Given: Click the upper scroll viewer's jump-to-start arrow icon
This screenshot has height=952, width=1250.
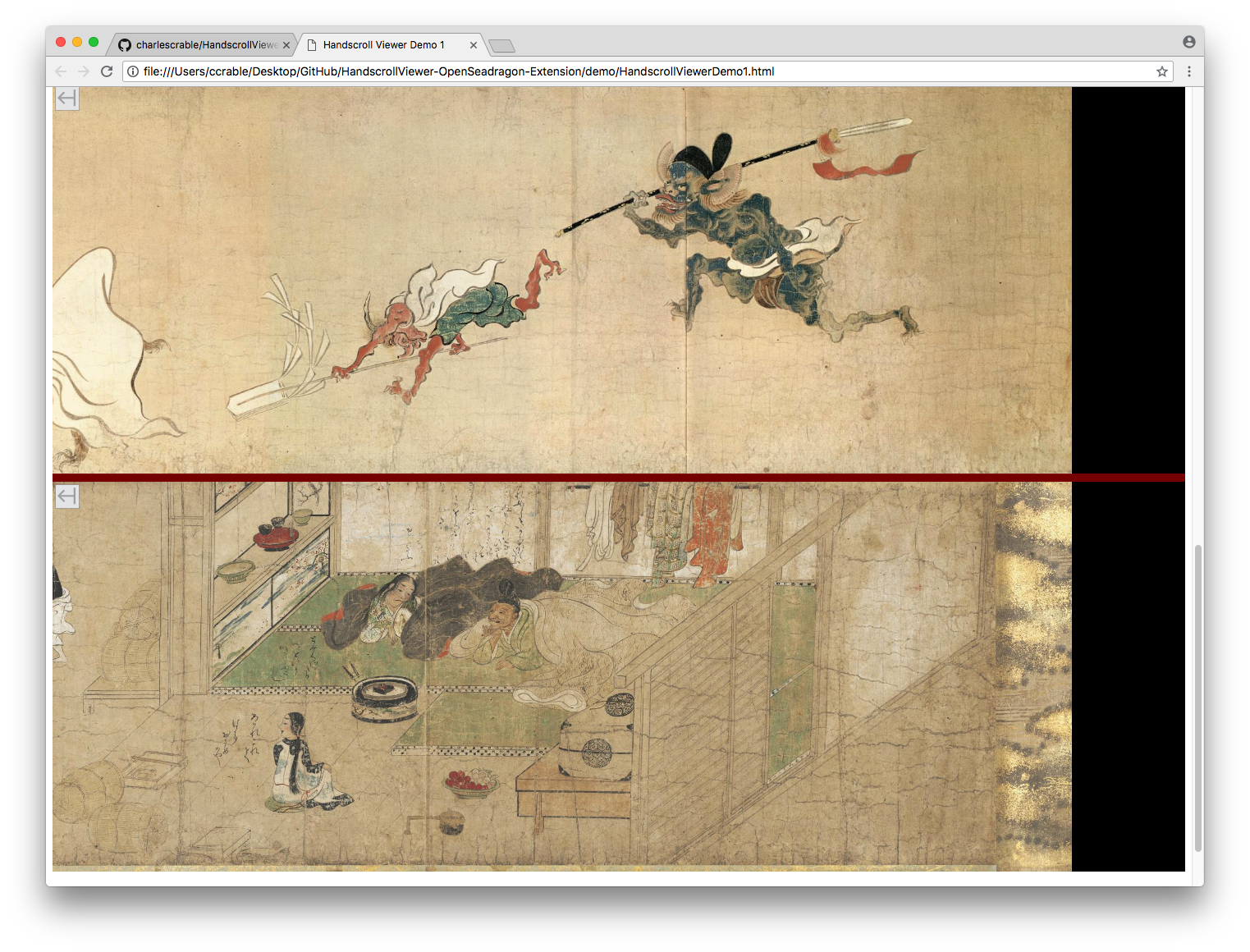Looking at the screenshot, I should pos(67,98).
